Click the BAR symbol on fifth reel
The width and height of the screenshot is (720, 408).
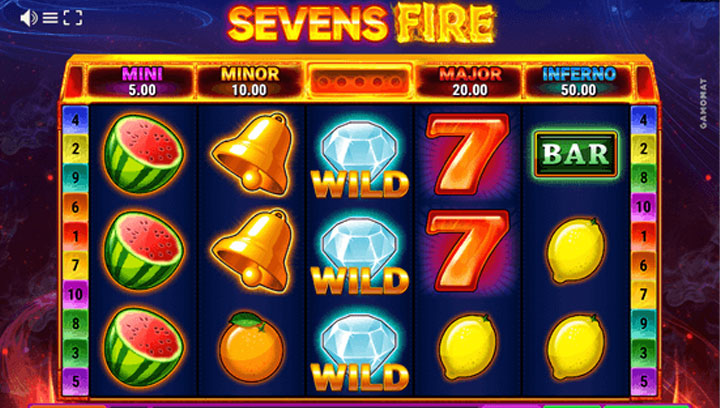576,154
